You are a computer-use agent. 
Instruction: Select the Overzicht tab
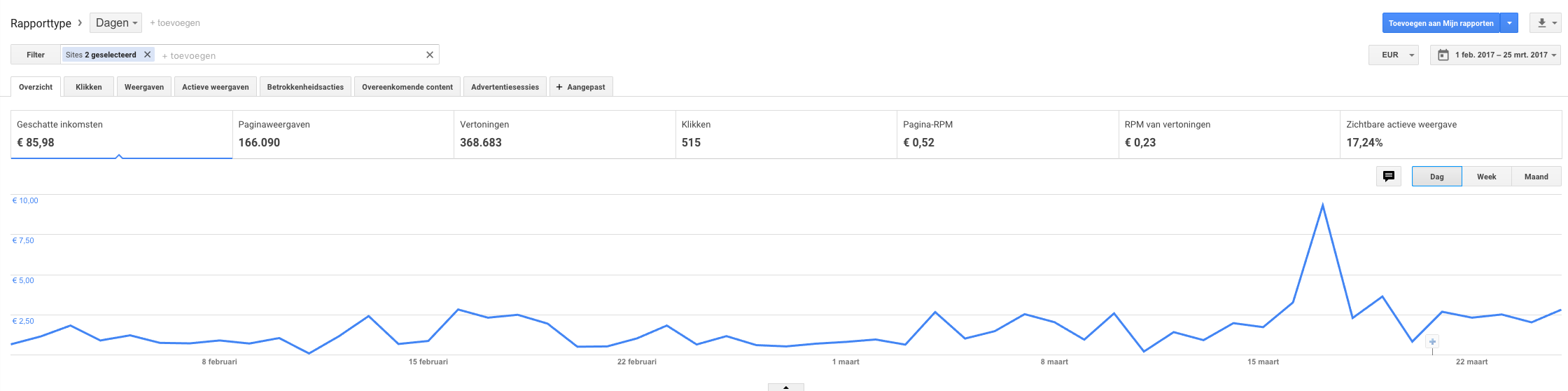pyautogui.click(x=36, y=87)
